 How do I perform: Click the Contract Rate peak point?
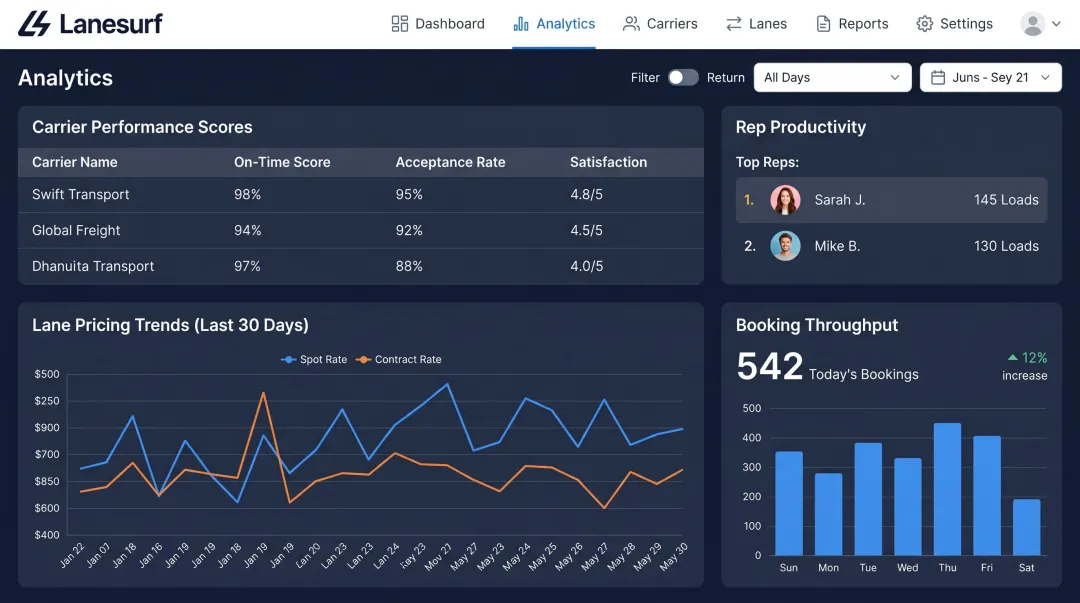coord(263,393)
